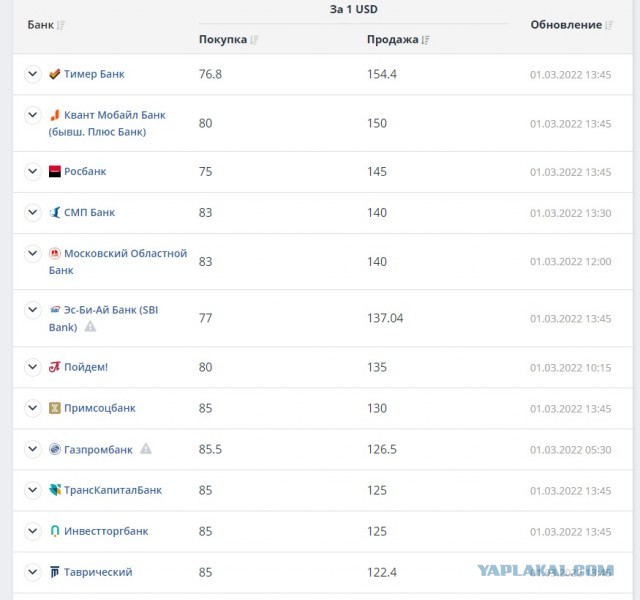Expand the Тимер Банк row
Viewport: 640px width, 600px height.
click(x=33, y=74)
